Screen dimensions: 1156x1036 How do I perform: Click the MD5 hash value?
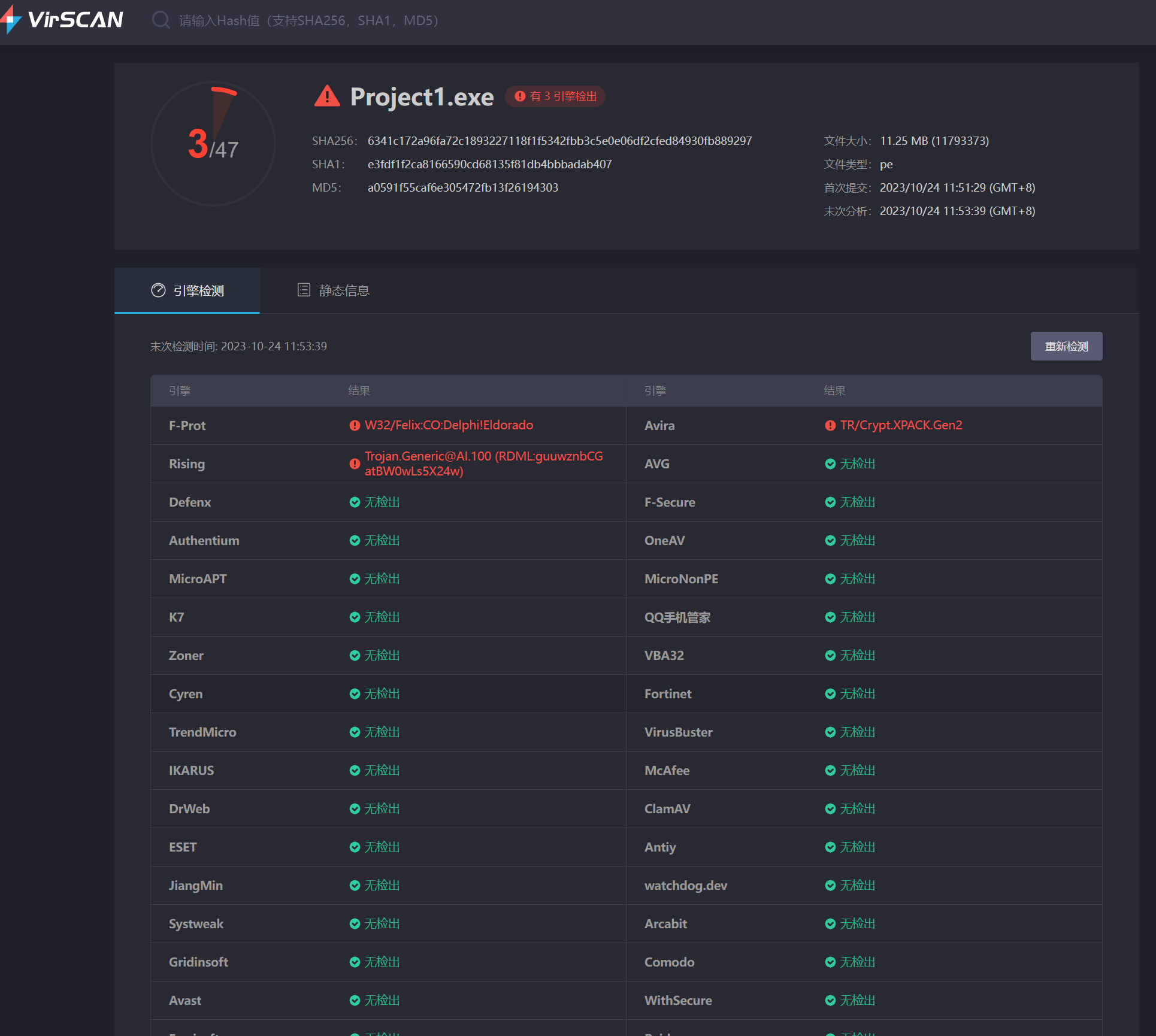coord(462,187)
